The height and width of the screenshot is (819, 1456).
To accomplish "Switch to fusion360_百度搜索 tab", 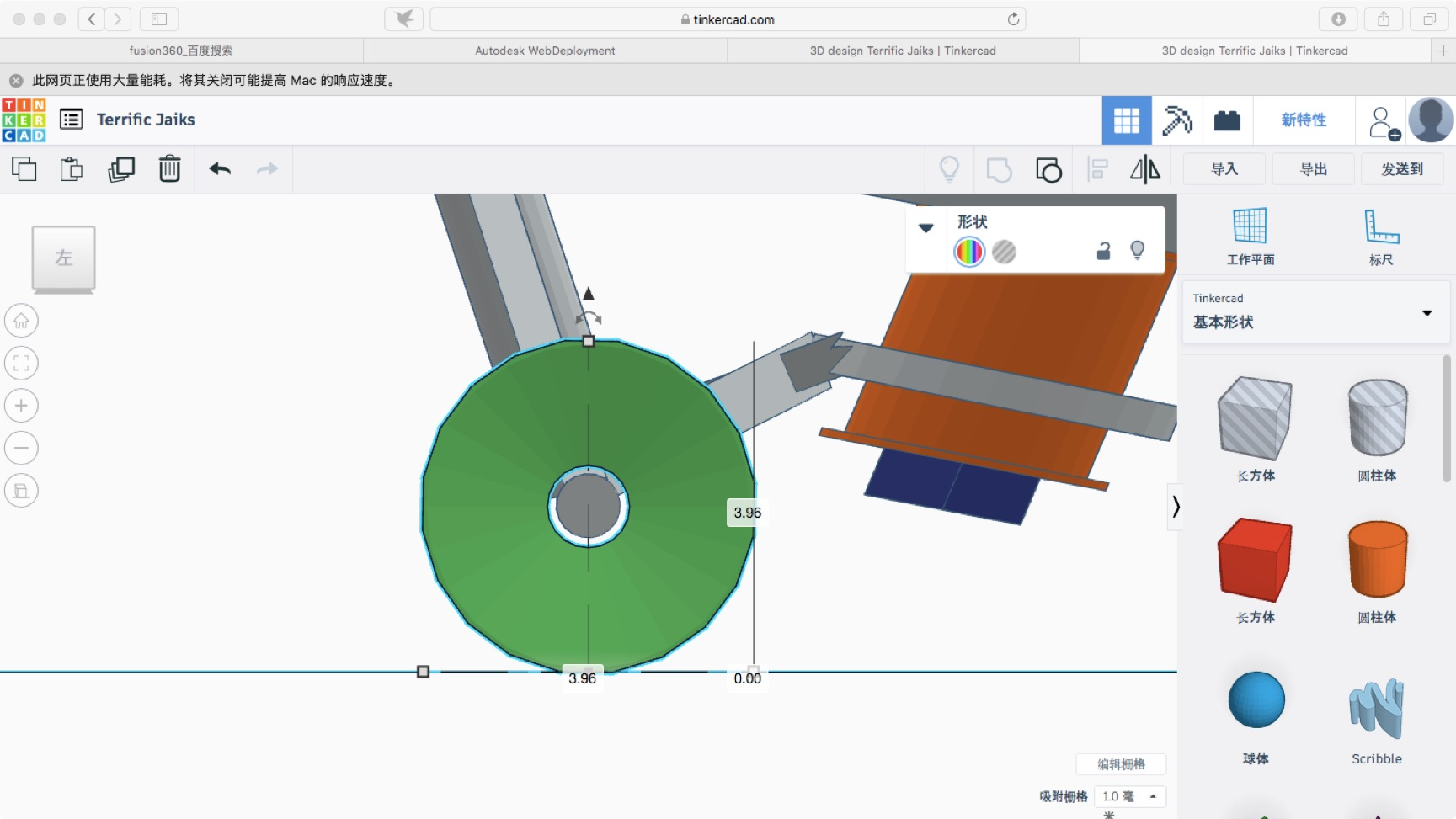I will coord(181,51).
